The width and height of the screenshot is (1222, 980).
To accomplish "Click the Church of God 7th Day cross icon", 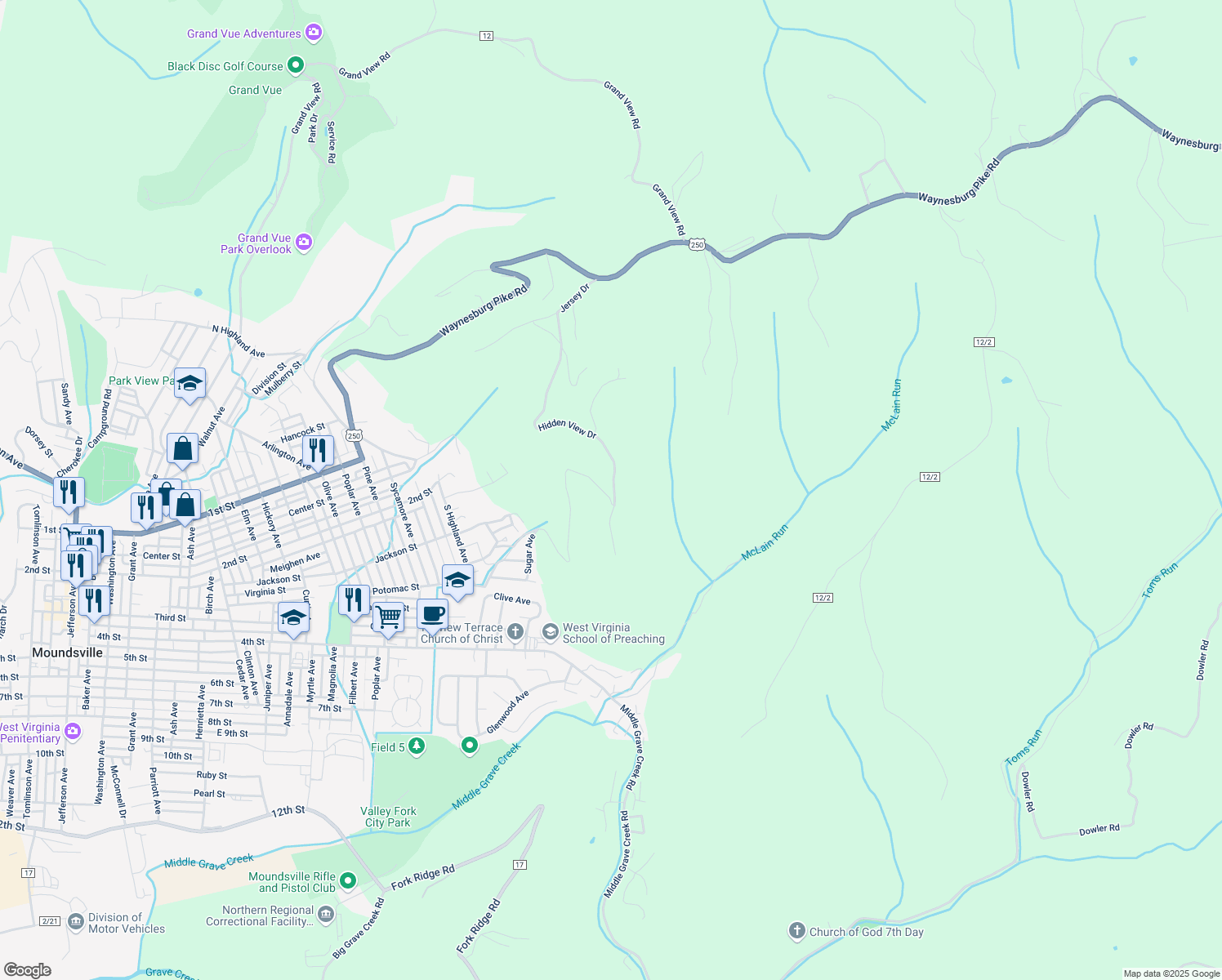I will point(796,930).
